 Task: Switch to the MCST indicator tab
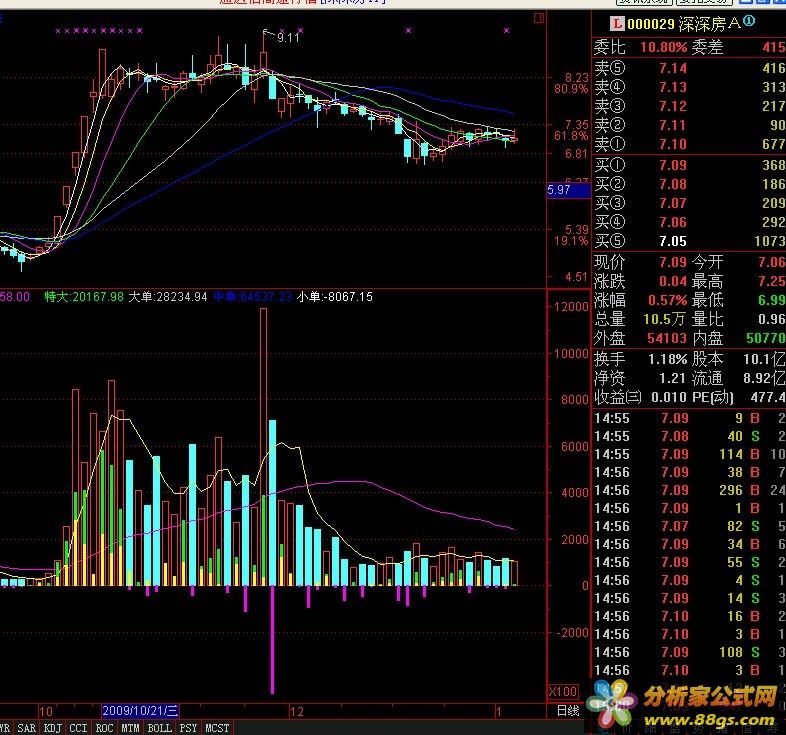(217, 728)
